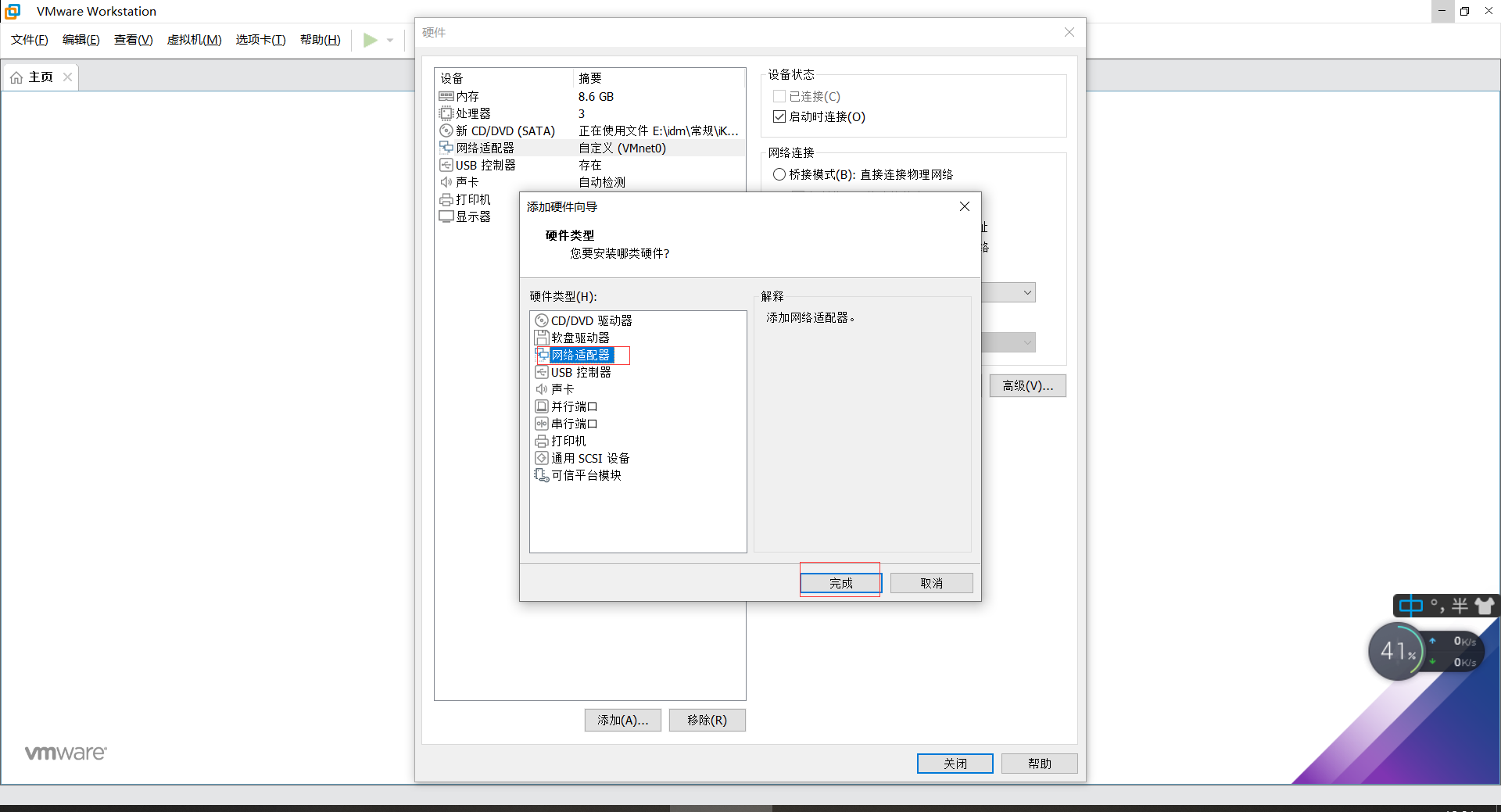Choose 通用 SCSI 设备 hardware type
1501x812 pixels.
coord(590,458)
